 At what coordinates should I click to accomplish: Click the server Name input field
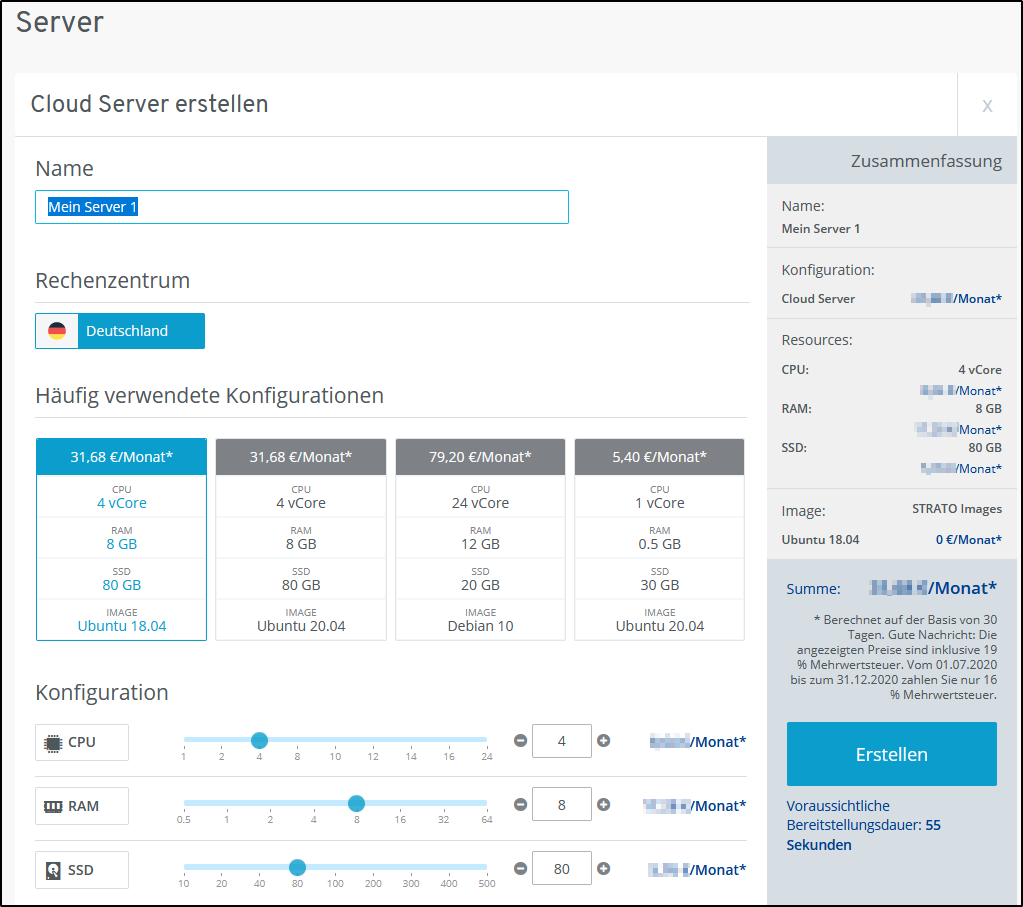(x=301, y=207)
